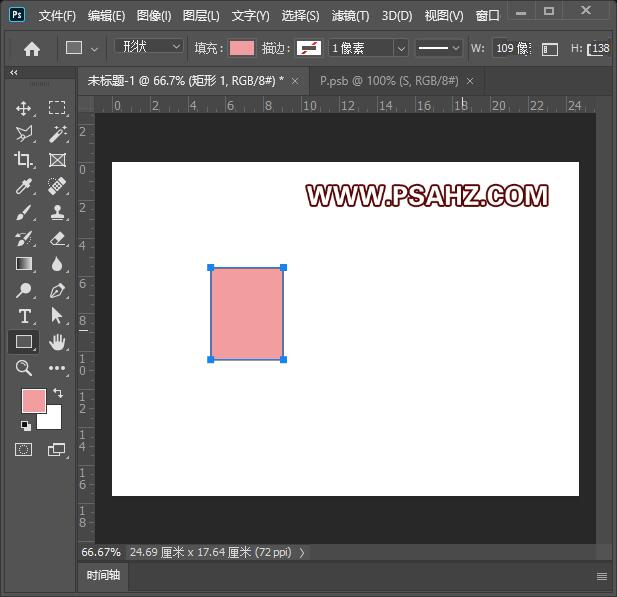
Task: Open the 图像(I) menu
Action: [x=154, y=16]
